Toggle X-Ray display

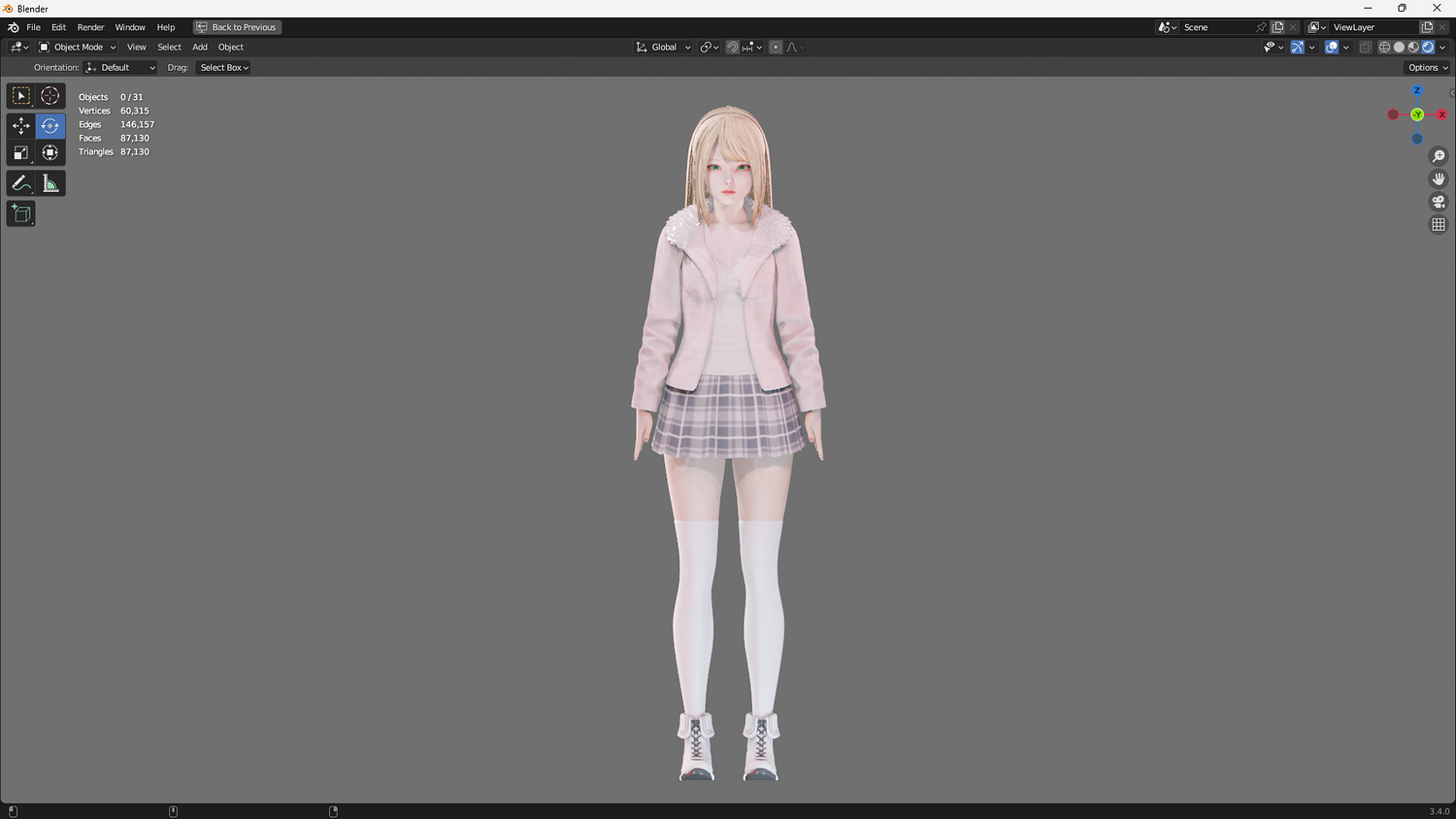click(x=1365, y=47)
